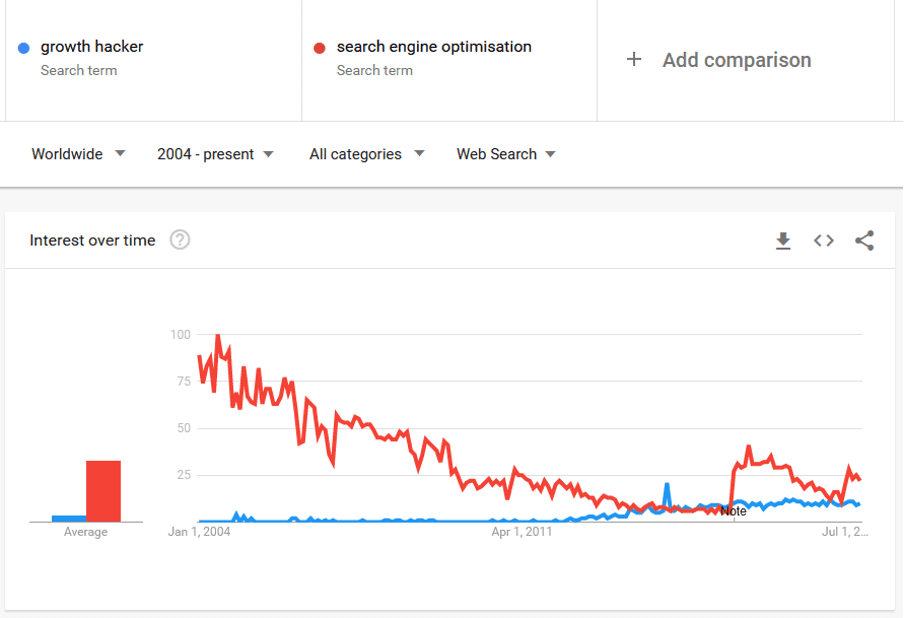The image size is (904, 618).
Task: Select the red Average bar
Action: (103, 491)
